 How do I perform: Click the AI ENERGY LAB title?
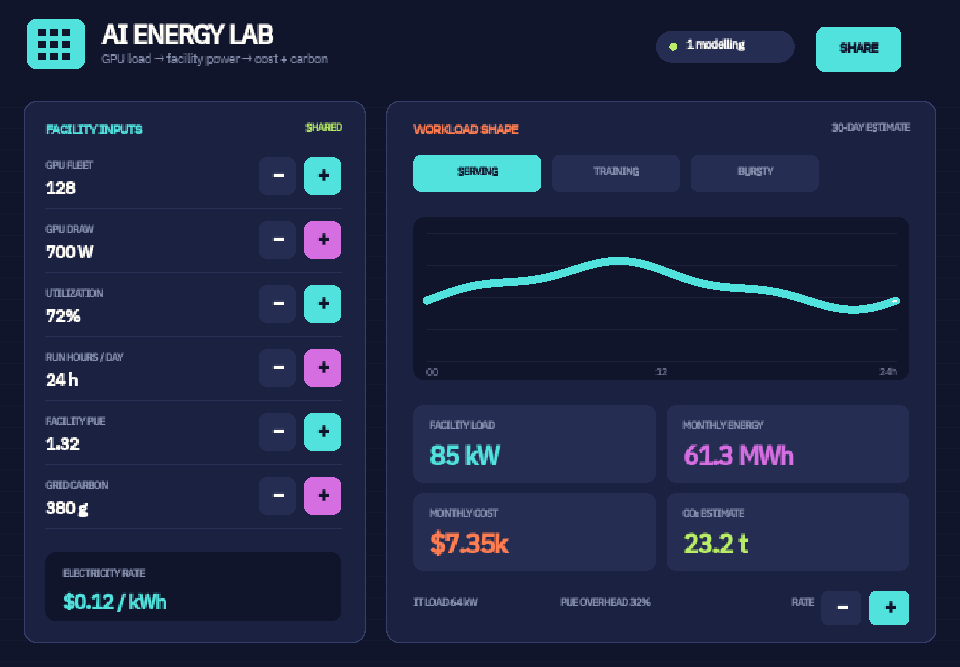coord(187,35)
